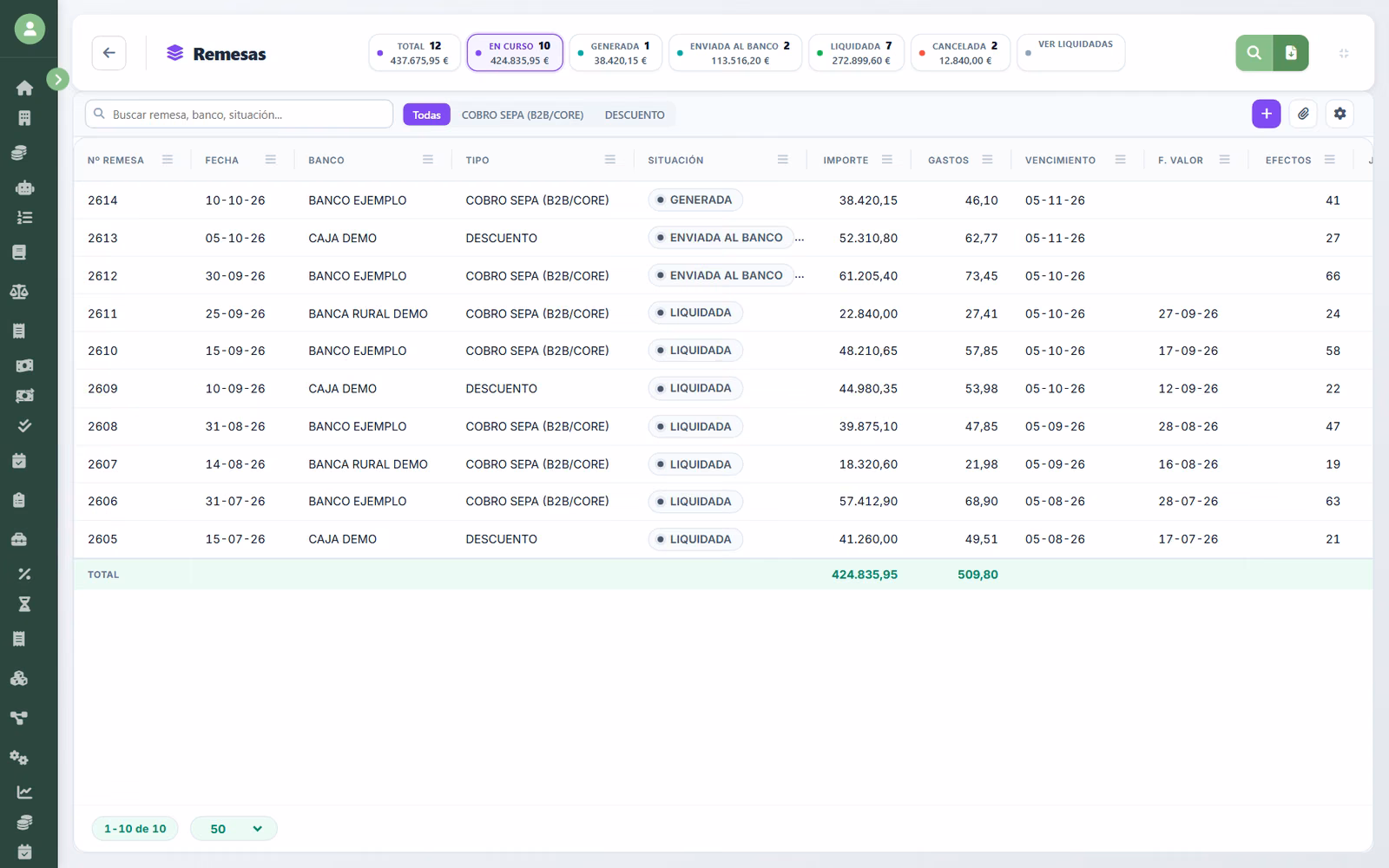Open Banco column menu

coord(428,160)
